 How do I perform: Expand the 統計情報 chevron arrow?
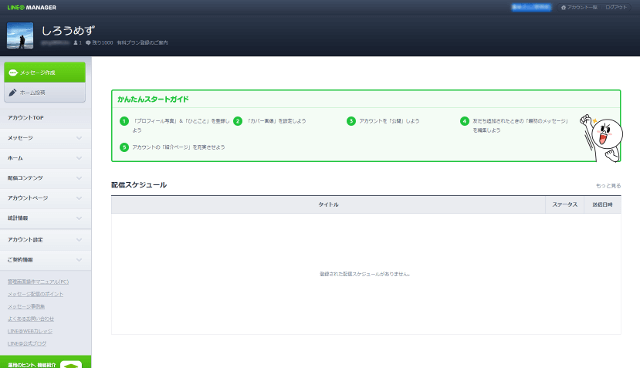click(79, 218)
